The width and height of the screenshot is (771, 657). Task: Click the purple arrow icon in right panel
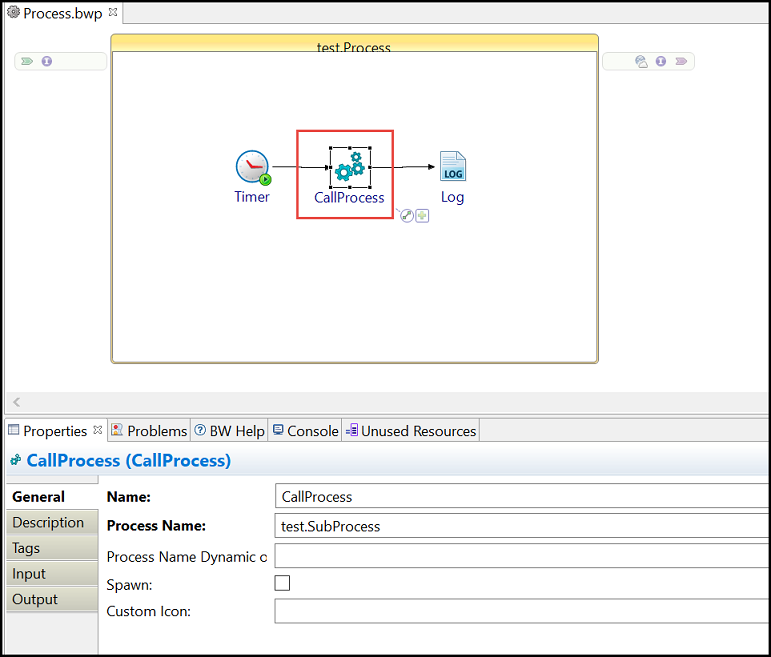(x=681, y=61)
